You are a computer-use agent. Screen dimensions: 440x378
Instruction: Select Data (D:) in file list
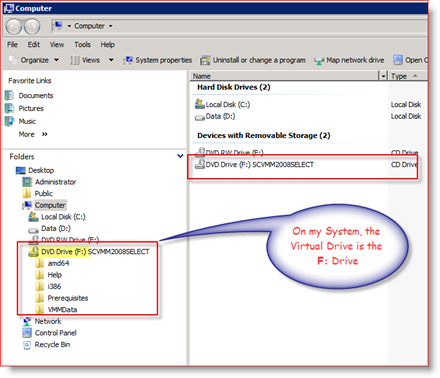(220, 116)
